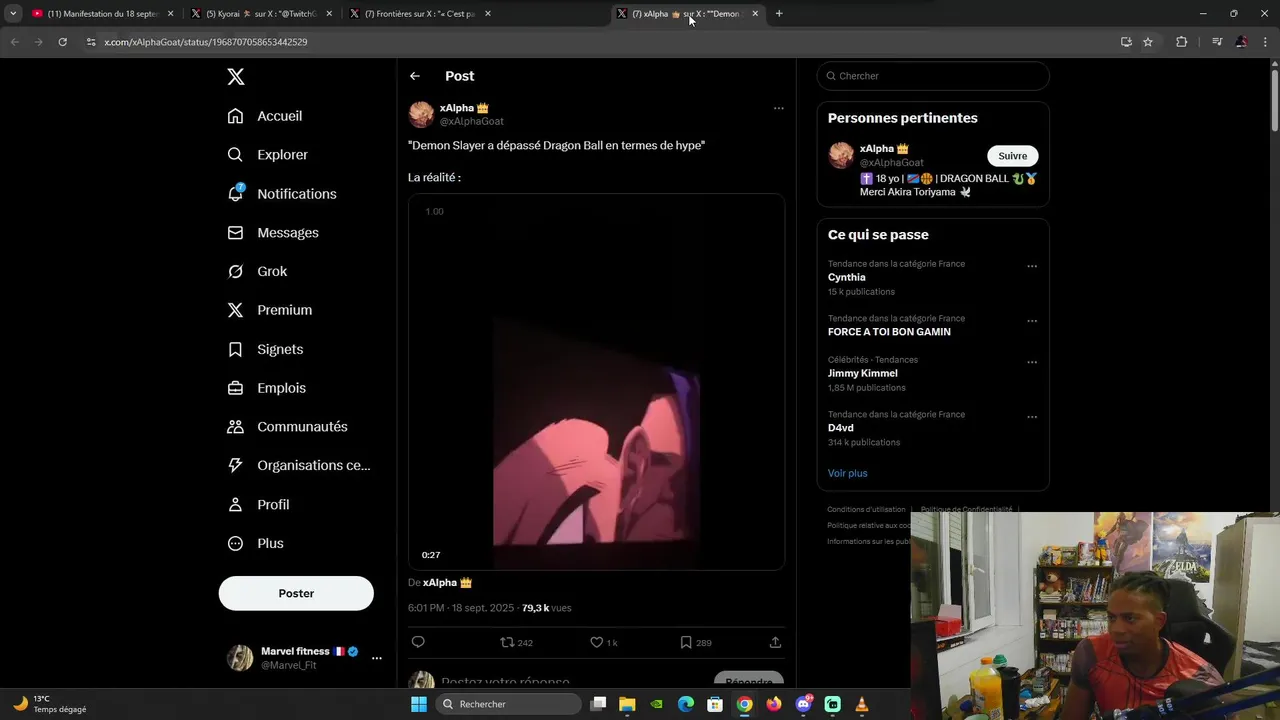Open the post's three-dot options menu

[778, 108]
